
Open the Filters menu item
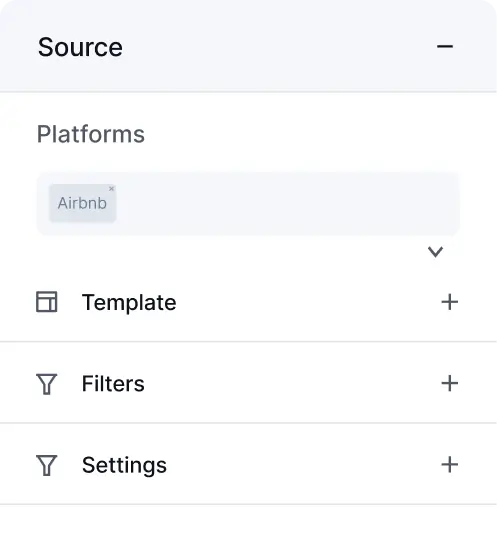[x=248, y=383]
